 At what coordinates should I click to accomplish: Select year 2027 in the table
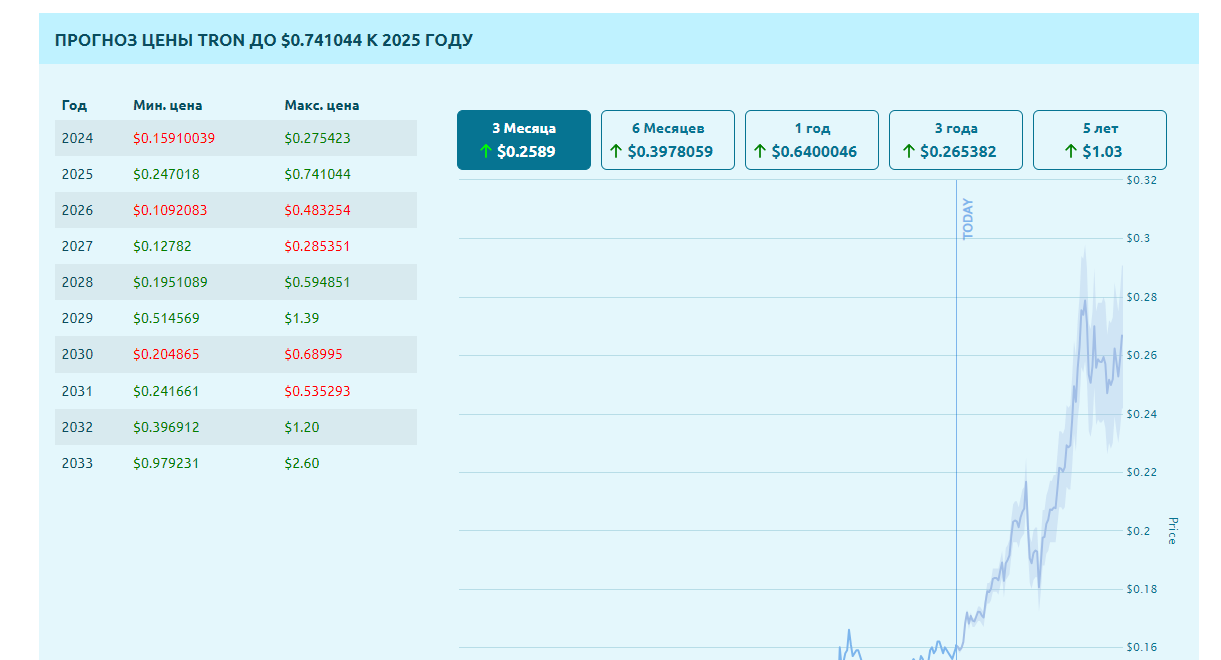click(77, 246)
